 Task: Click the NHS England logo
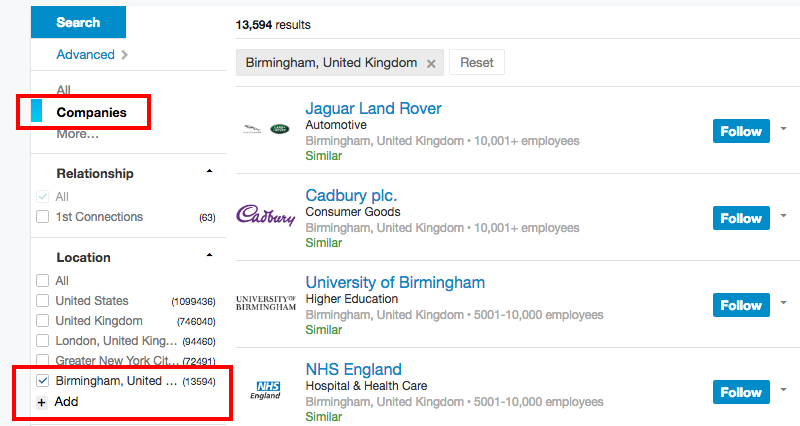(x=266, y=389)
